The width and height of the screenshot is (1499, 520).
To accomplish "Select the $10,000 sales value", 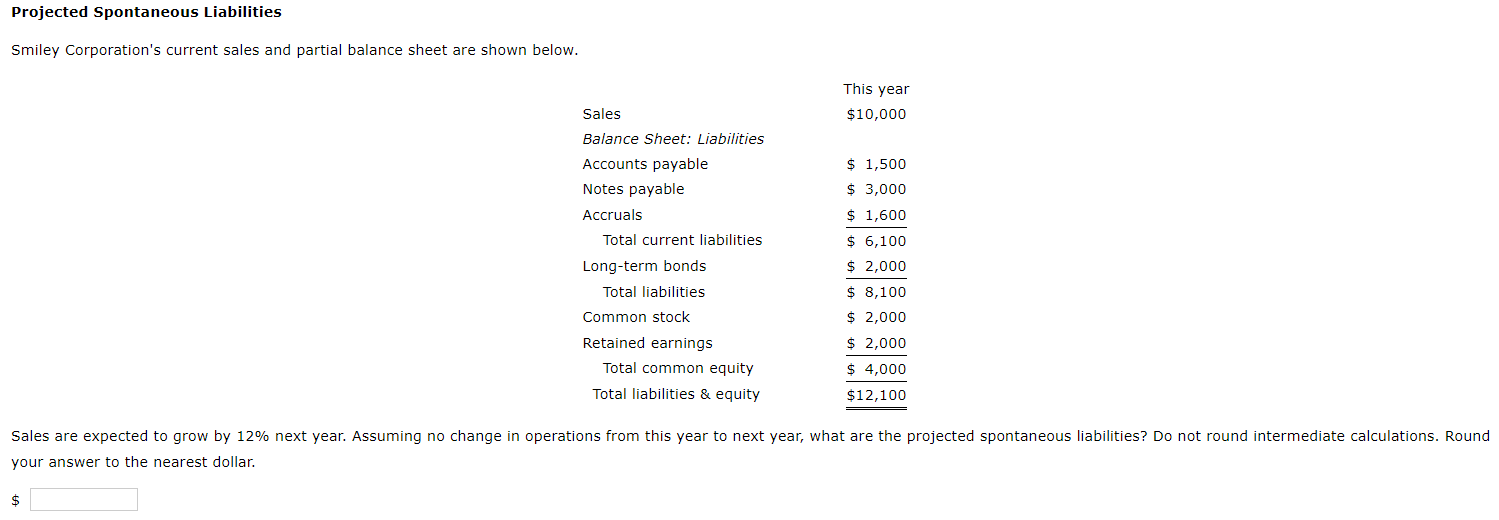I will coord(876,114).
